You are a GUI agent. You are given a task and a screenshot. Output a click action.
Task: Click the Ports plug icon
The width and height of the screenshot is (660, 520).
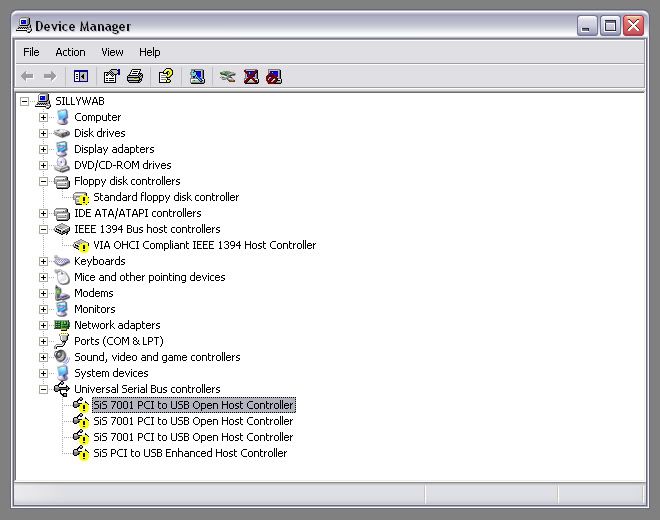point(62,341)
